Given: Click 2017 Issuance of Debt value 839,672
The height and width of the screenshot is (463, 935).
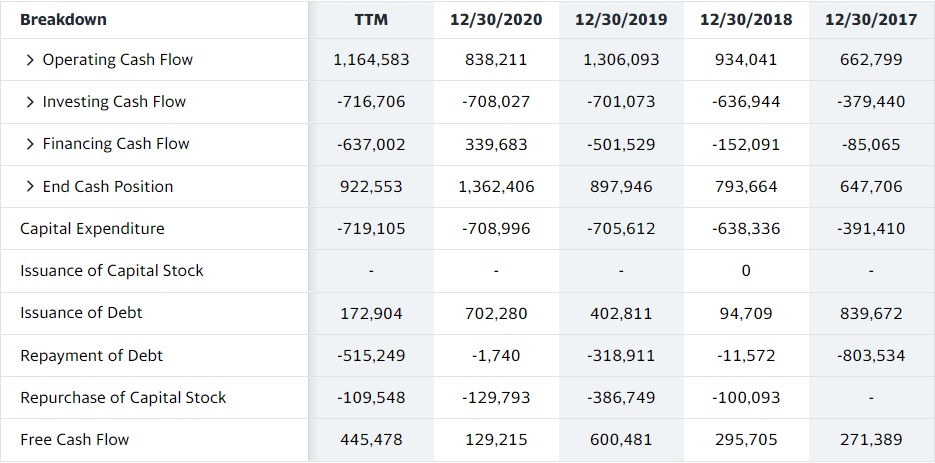Looking at the screenshot, I should 871,313.
